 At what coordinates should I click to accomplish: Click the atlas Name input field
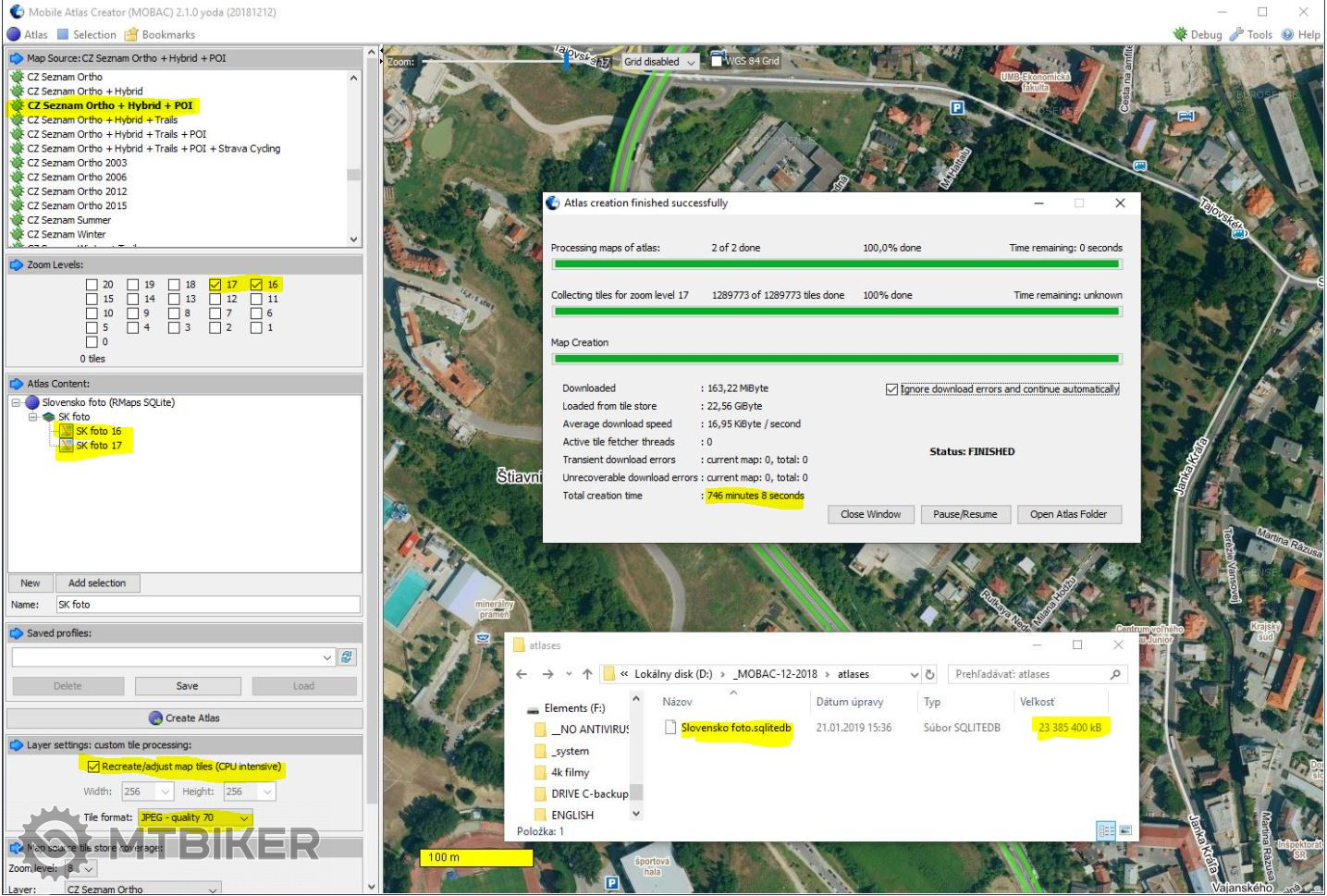(x=207, y=605)
